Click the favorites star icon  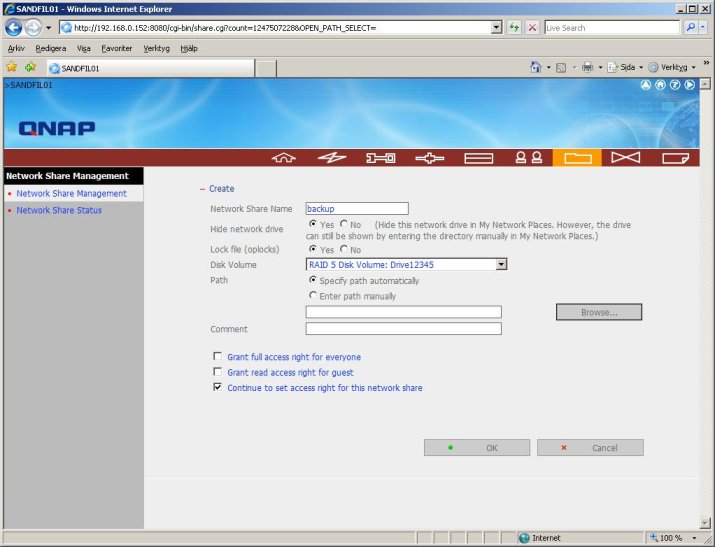[x=12, y=67]
